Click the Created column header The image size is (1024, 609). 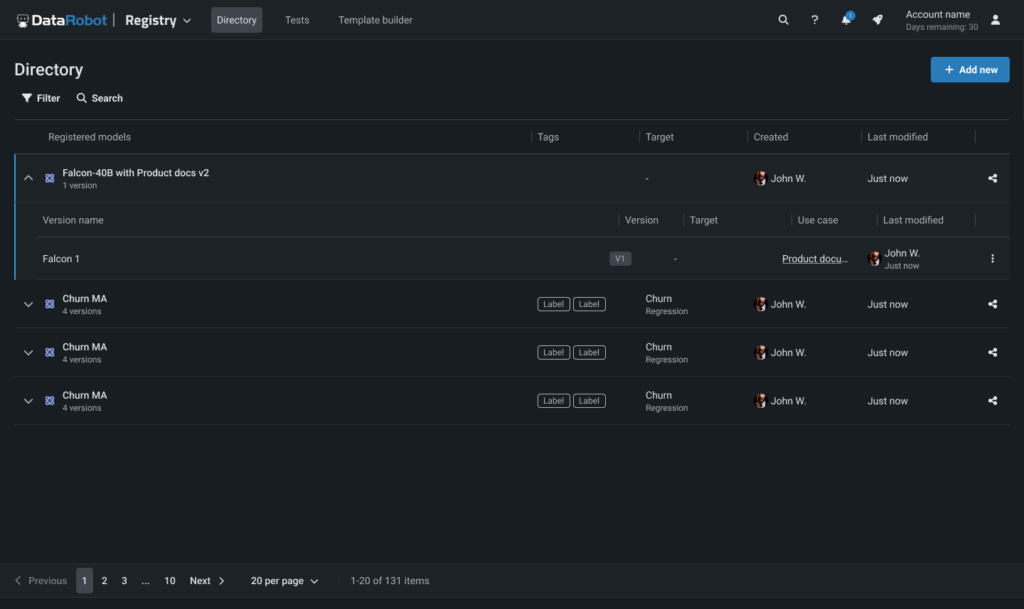click(x=771, y=137)
